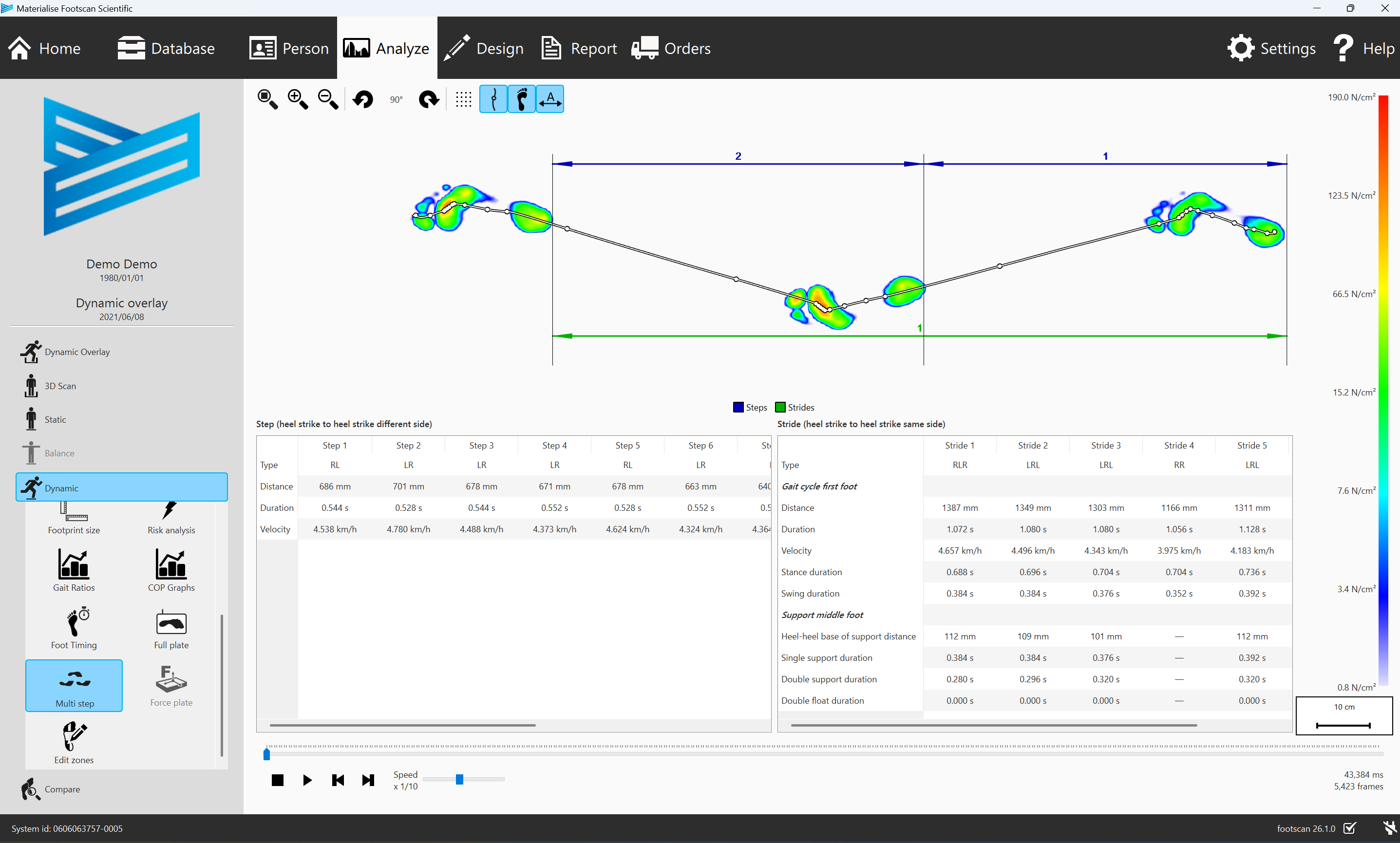Open the COP Graphs view

pos(171,570)
